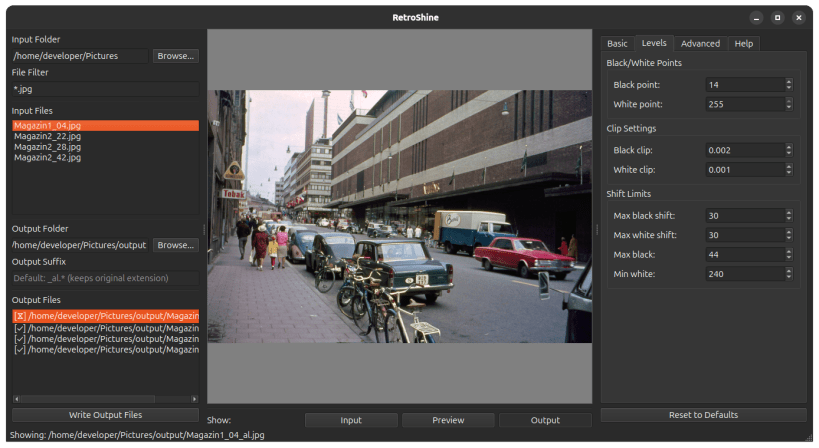Open the Help tab

click(x=743, y=44)
